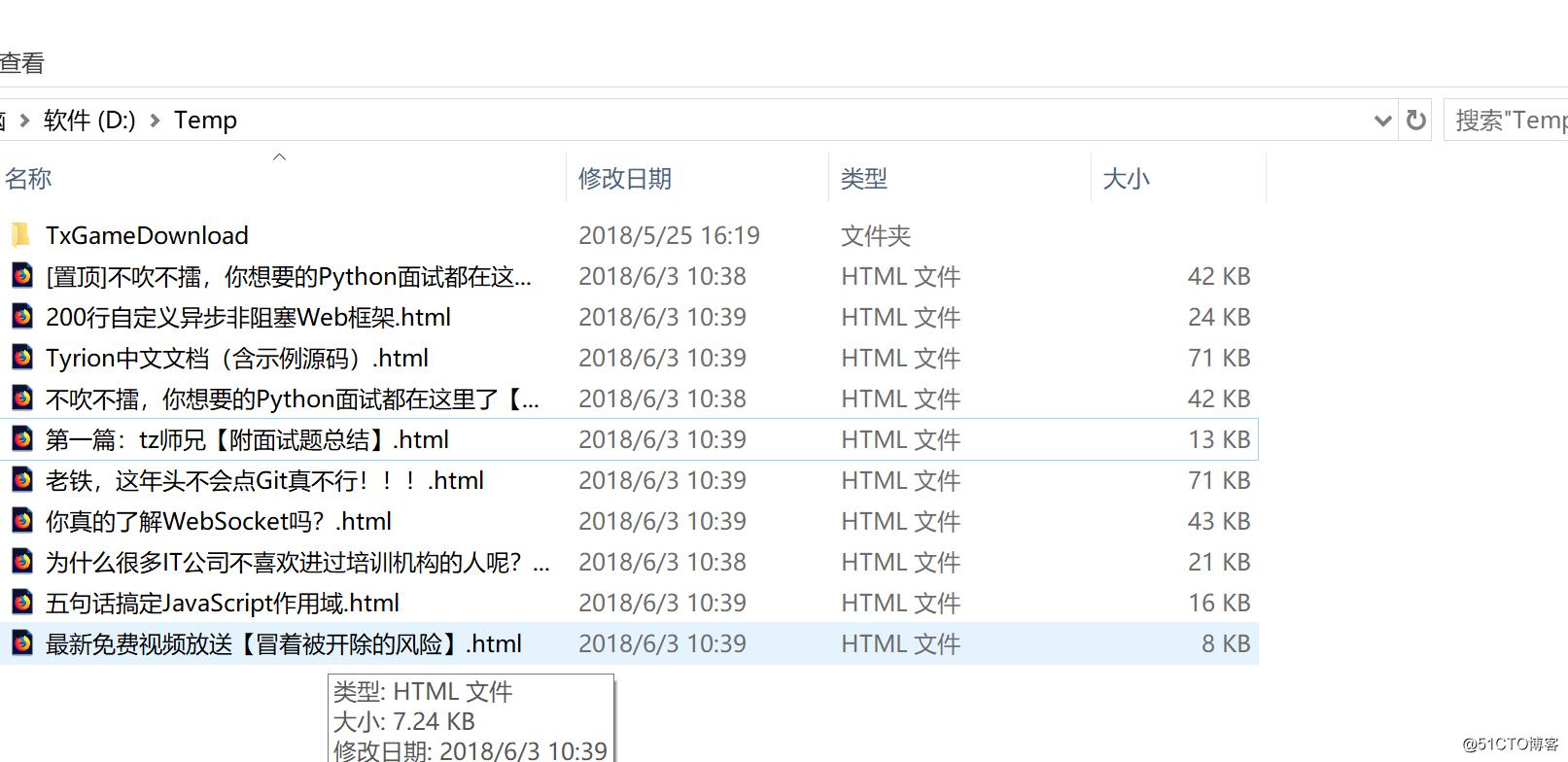The width and height of the screenshot is (1568, 762).
Task: Select file Tyrion中文文档（含示例源码）.html
Action: pyautogui.click(x=237, y=359)
